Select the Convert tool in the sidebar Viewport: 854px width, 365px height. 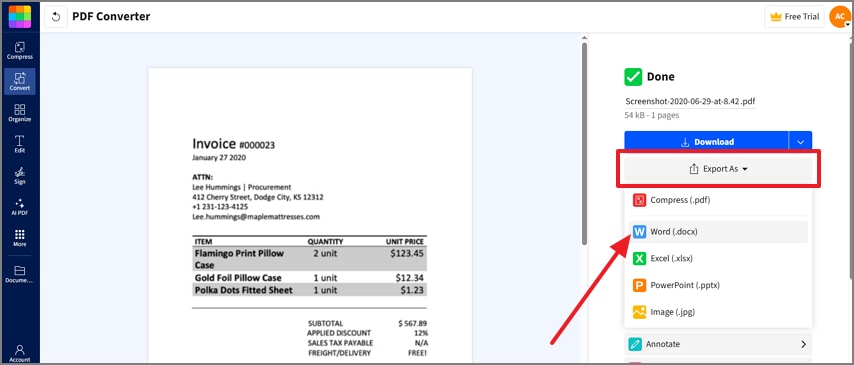click(20, 82)
